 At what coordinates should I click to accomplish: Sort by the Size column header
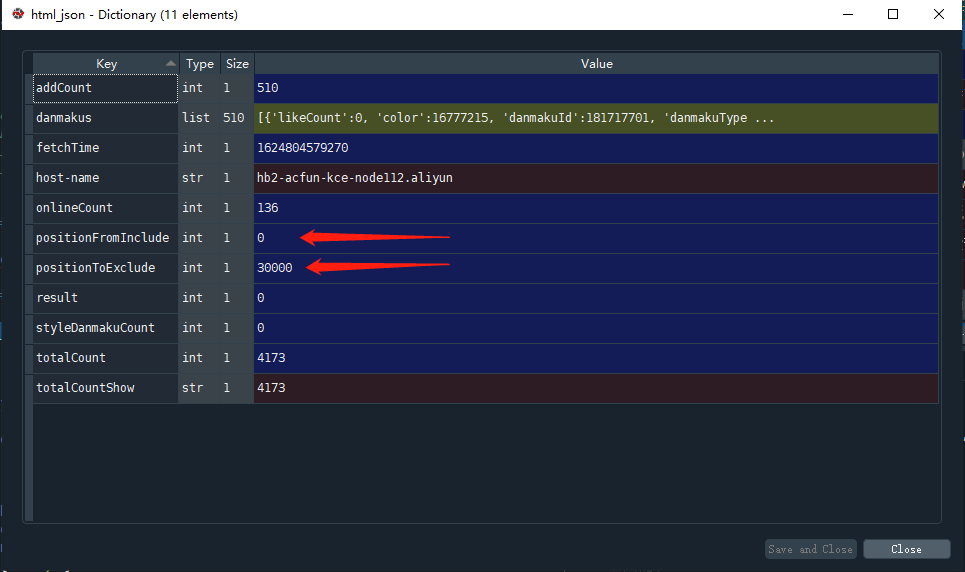click(237, 63)
